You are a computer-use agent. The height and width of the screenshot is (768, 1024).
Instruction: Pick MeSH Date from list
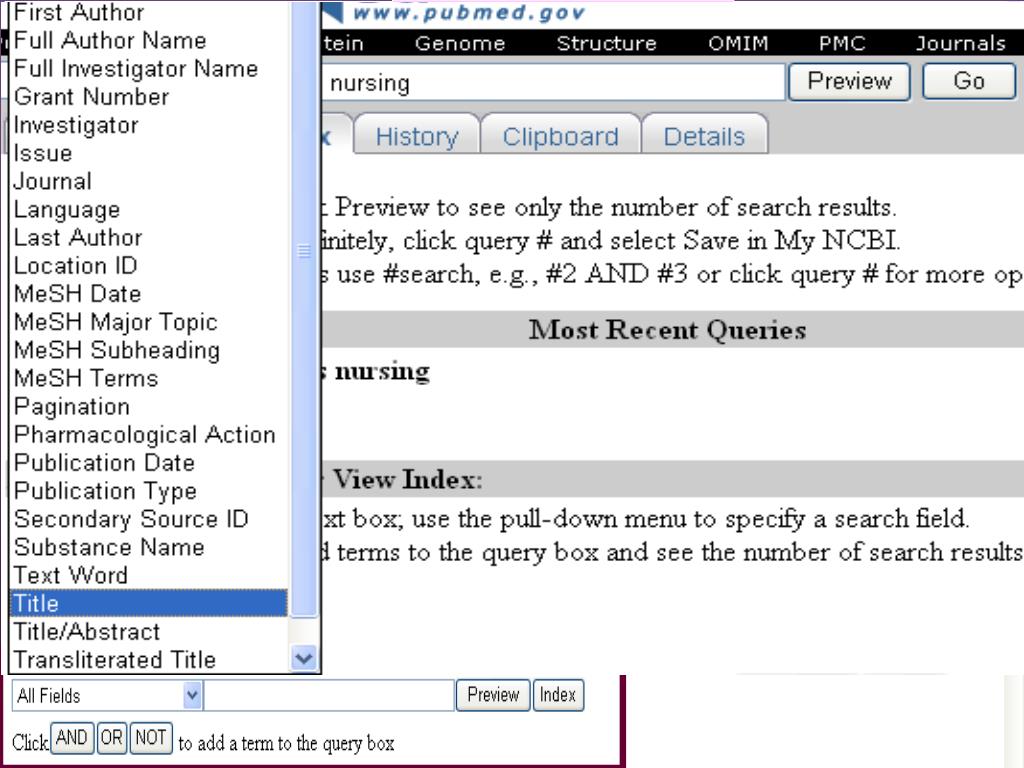pyautogui.click(x=149, y=293)
